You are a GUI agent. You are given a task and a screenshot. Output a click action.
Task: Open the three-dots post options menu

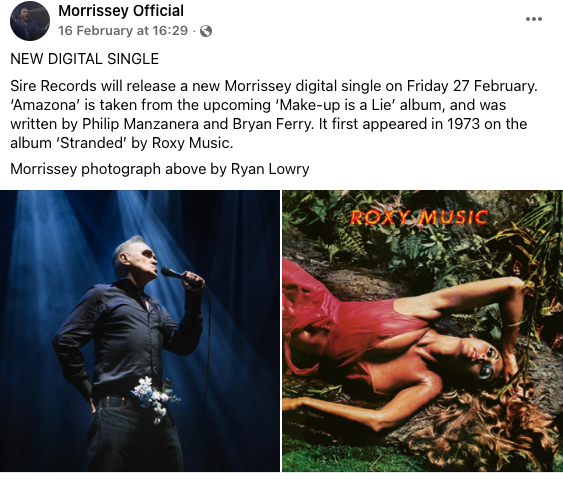coord(534,19)
